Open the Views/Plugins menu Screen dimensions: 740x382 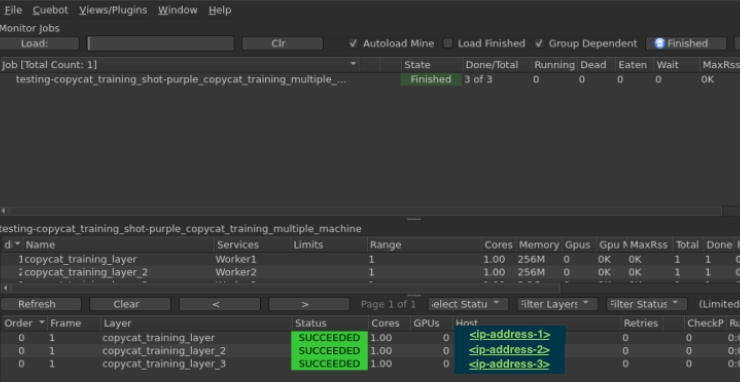pyautogui.click(x=113, y=10)
